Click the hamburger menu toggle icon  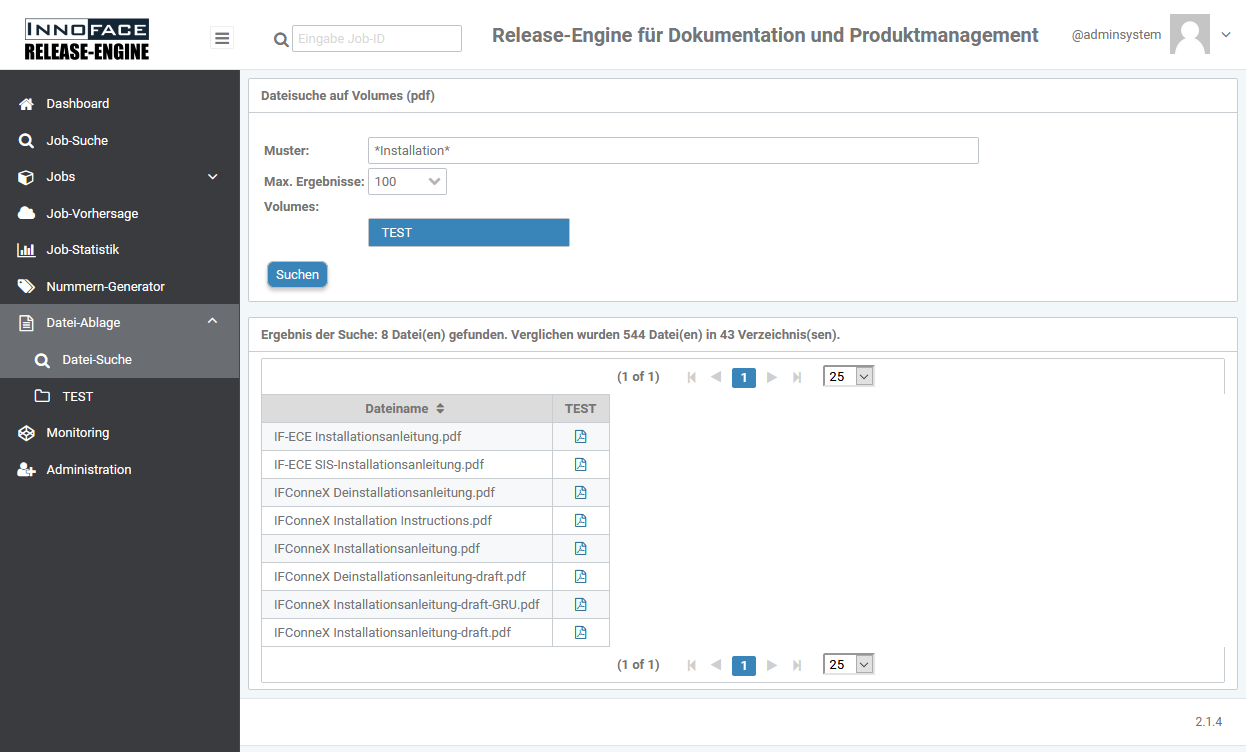point(222,38)
